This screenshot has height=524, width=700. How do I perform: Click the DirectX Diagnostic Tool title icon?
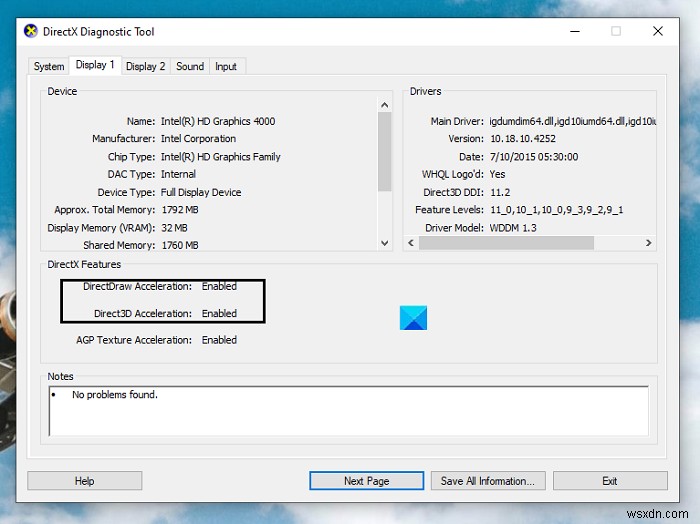click(31, 31)
